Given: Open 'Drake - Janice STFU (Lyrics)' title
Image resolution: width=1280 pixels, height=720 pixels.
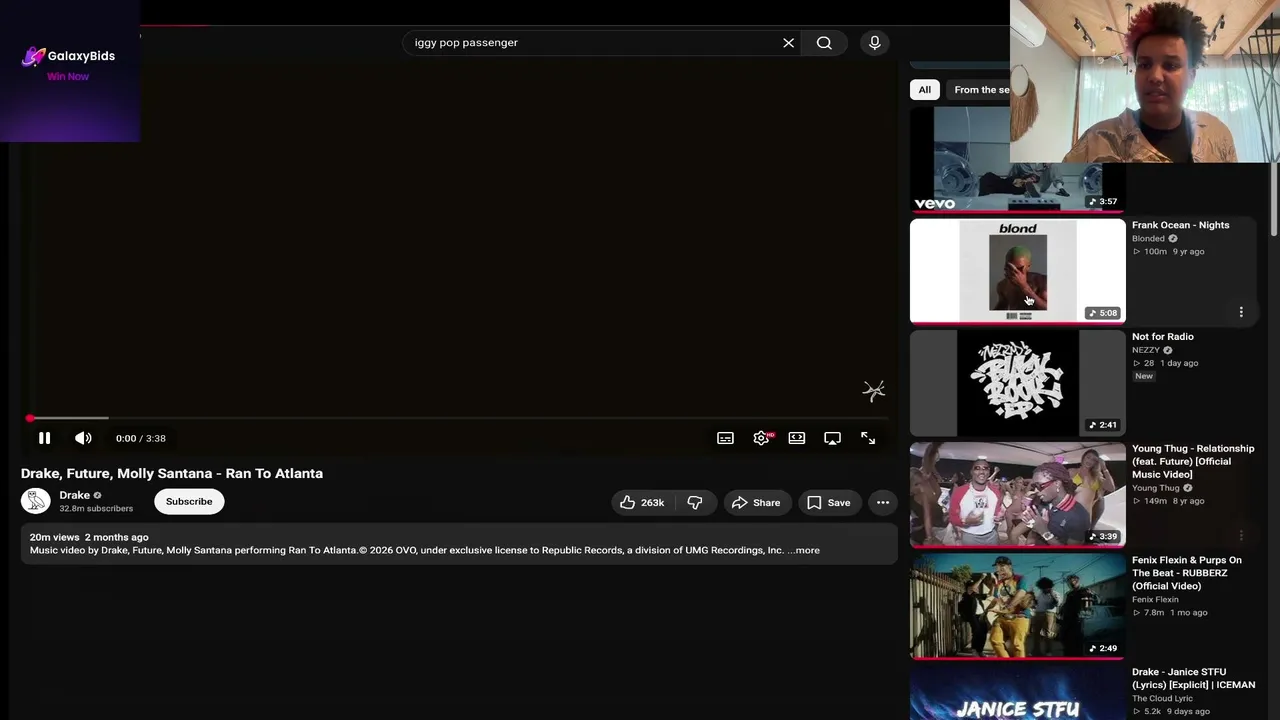Looking at the screenshot, I should (1193, 678).
